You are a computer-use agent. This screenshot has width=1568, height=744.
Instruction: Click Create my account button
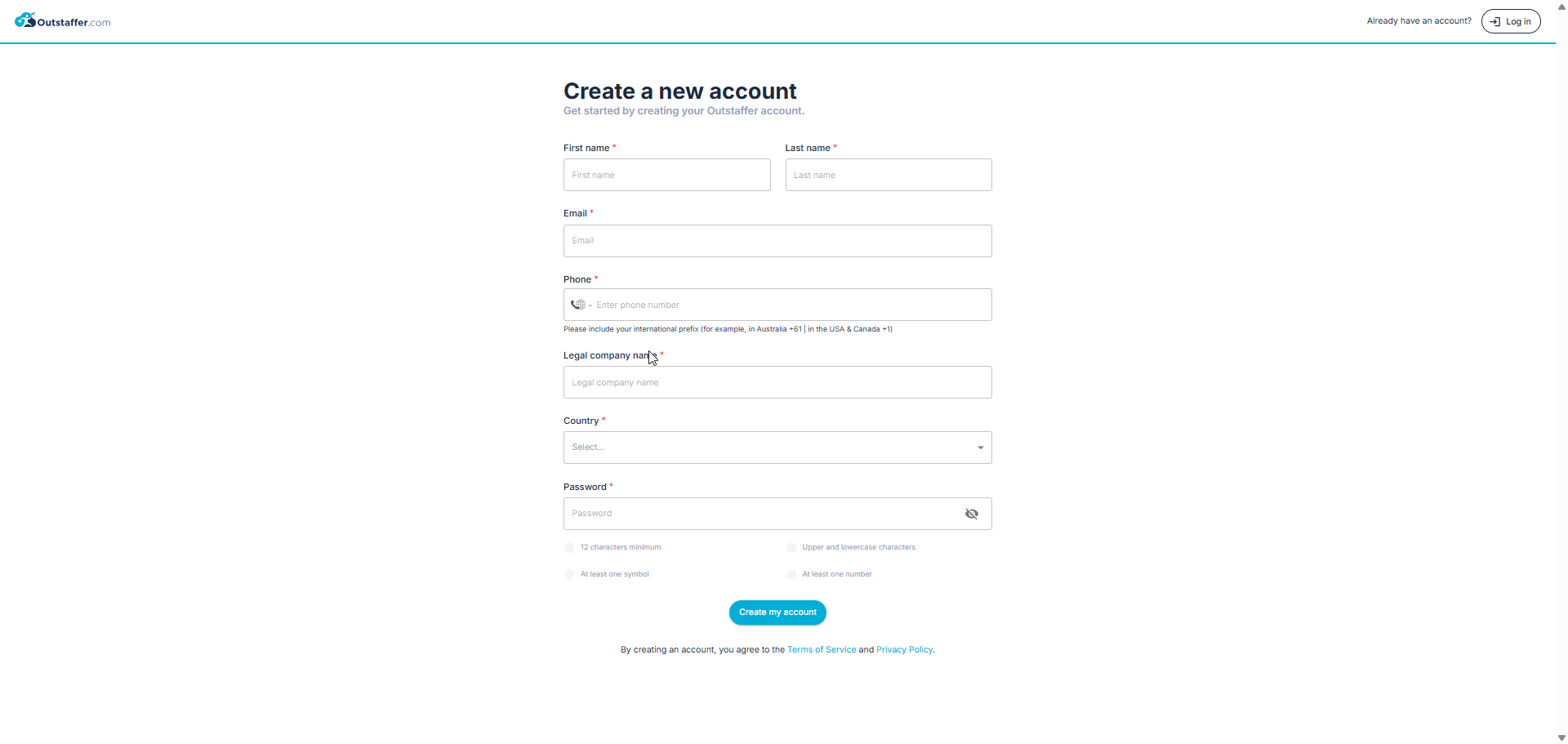tap(777, 613)
